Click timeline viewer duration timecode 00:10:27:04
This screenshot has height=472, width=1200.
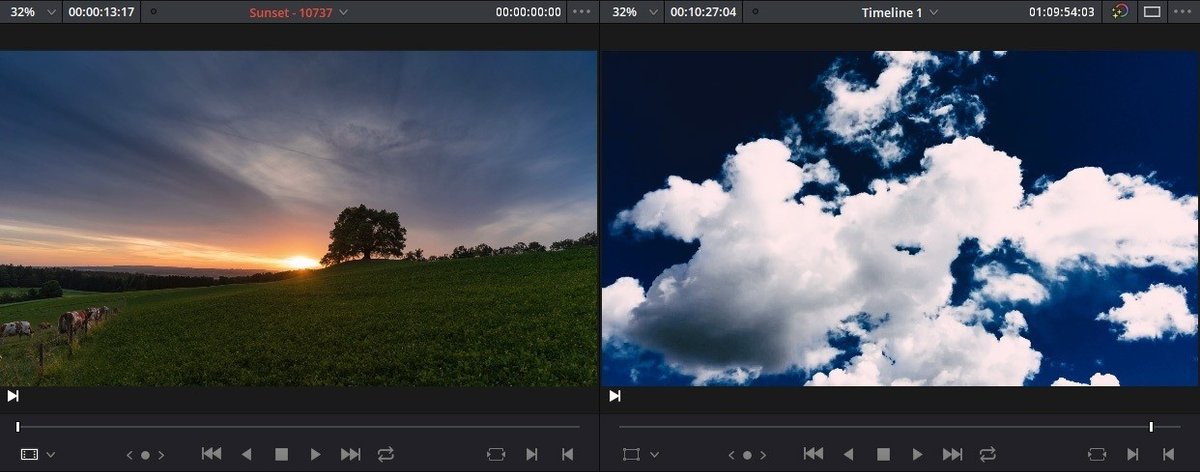pos(704,12)
